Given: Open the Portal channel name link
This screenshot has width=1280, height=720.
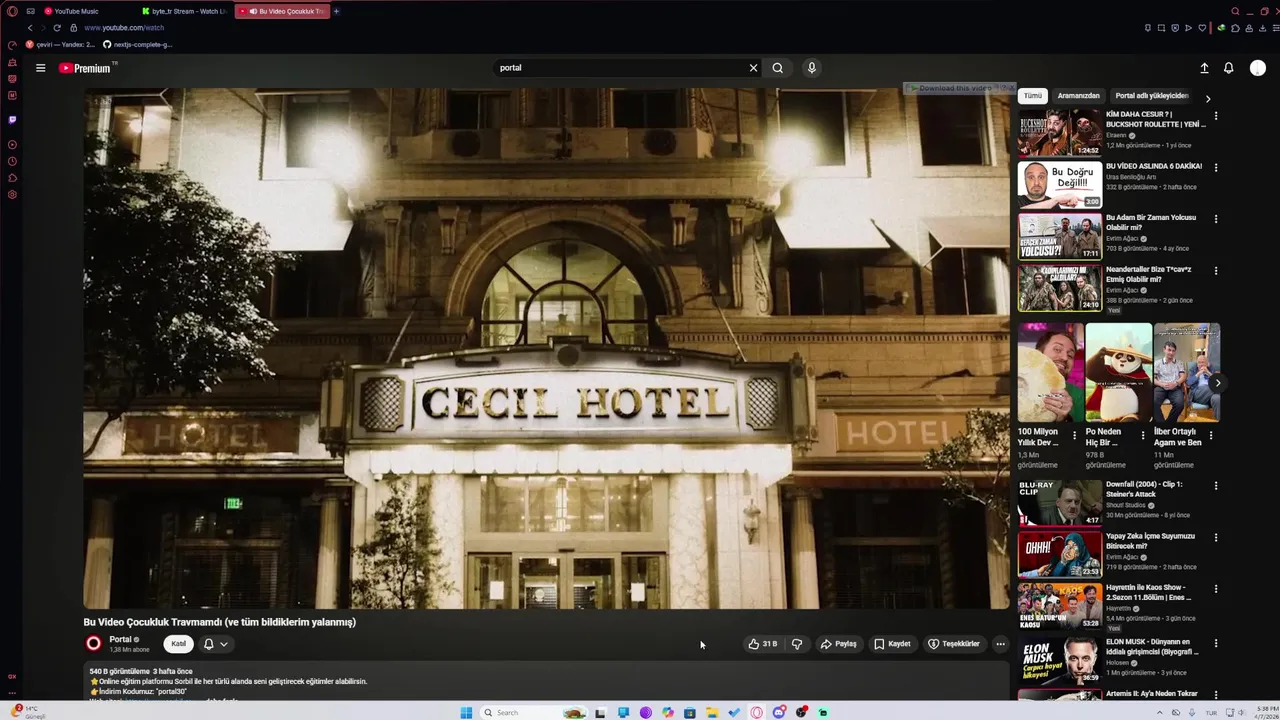Looking at the screenshot, I should click(121, 639).
